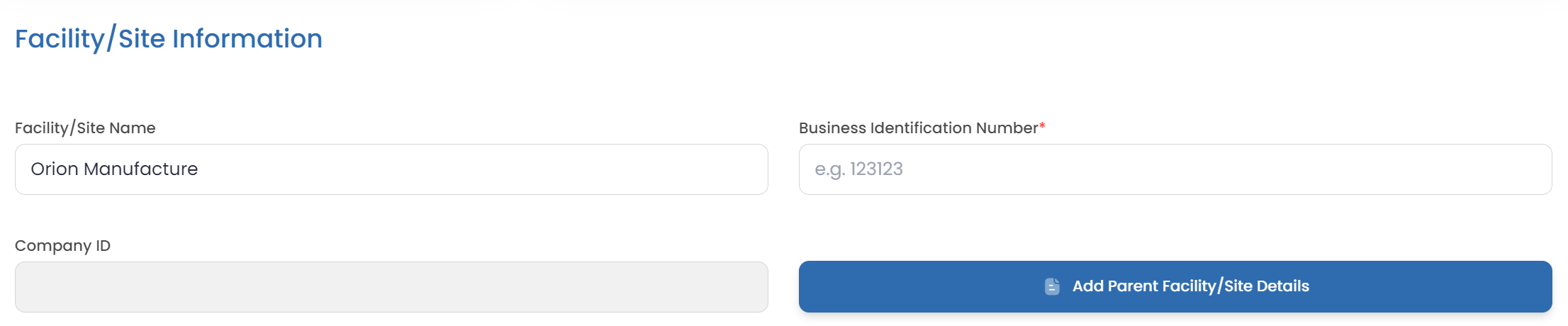Click the word "Details" on the blue button
The height and width of the screenshot is (326, 1568).
click(x=1282, y=286)
